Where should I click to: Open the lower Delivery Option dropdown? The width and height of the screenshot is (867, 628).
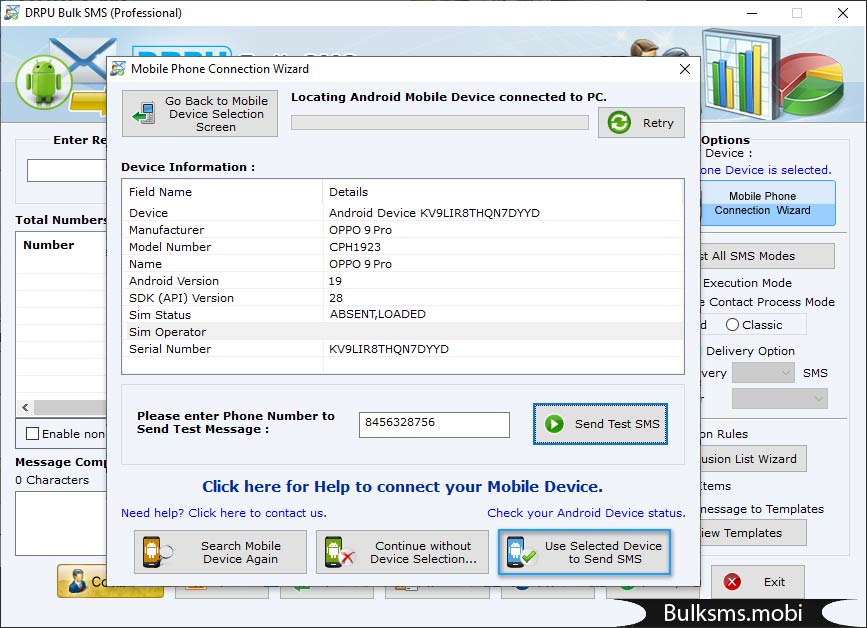780,399
